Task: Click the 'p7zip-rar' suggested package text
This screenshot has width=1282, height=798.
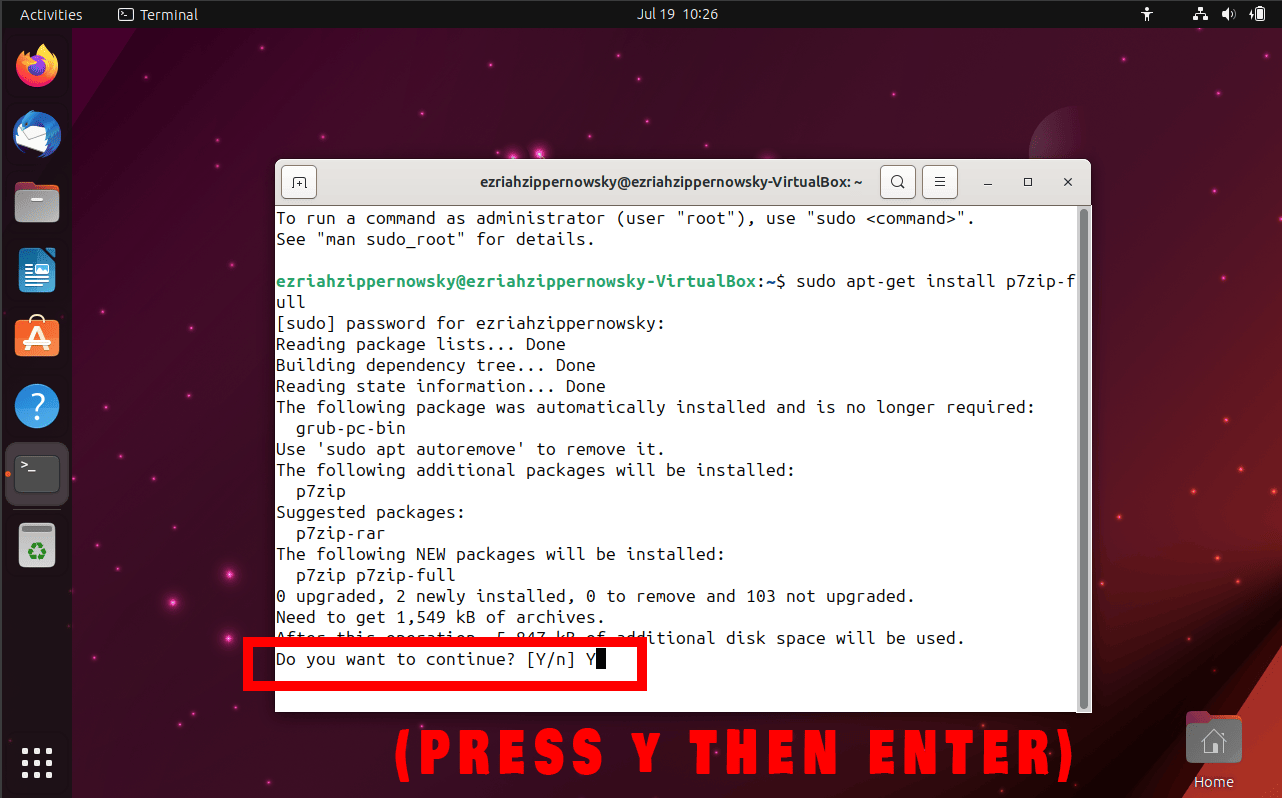Action: [341, 533]
